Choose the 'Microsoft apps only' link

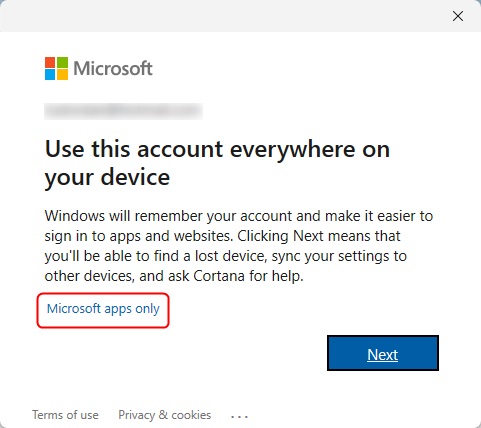(103, 309)
